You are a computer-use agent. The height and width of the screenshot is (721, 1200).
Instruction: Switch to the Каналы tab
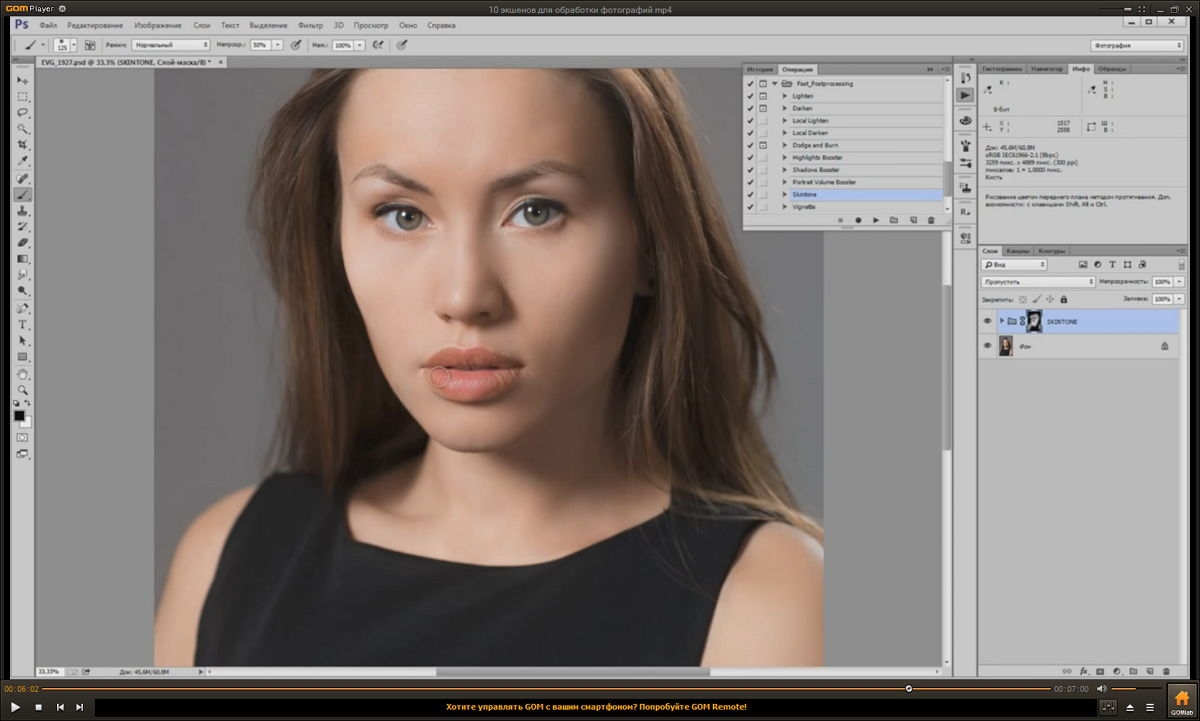tap(1018, 251)
